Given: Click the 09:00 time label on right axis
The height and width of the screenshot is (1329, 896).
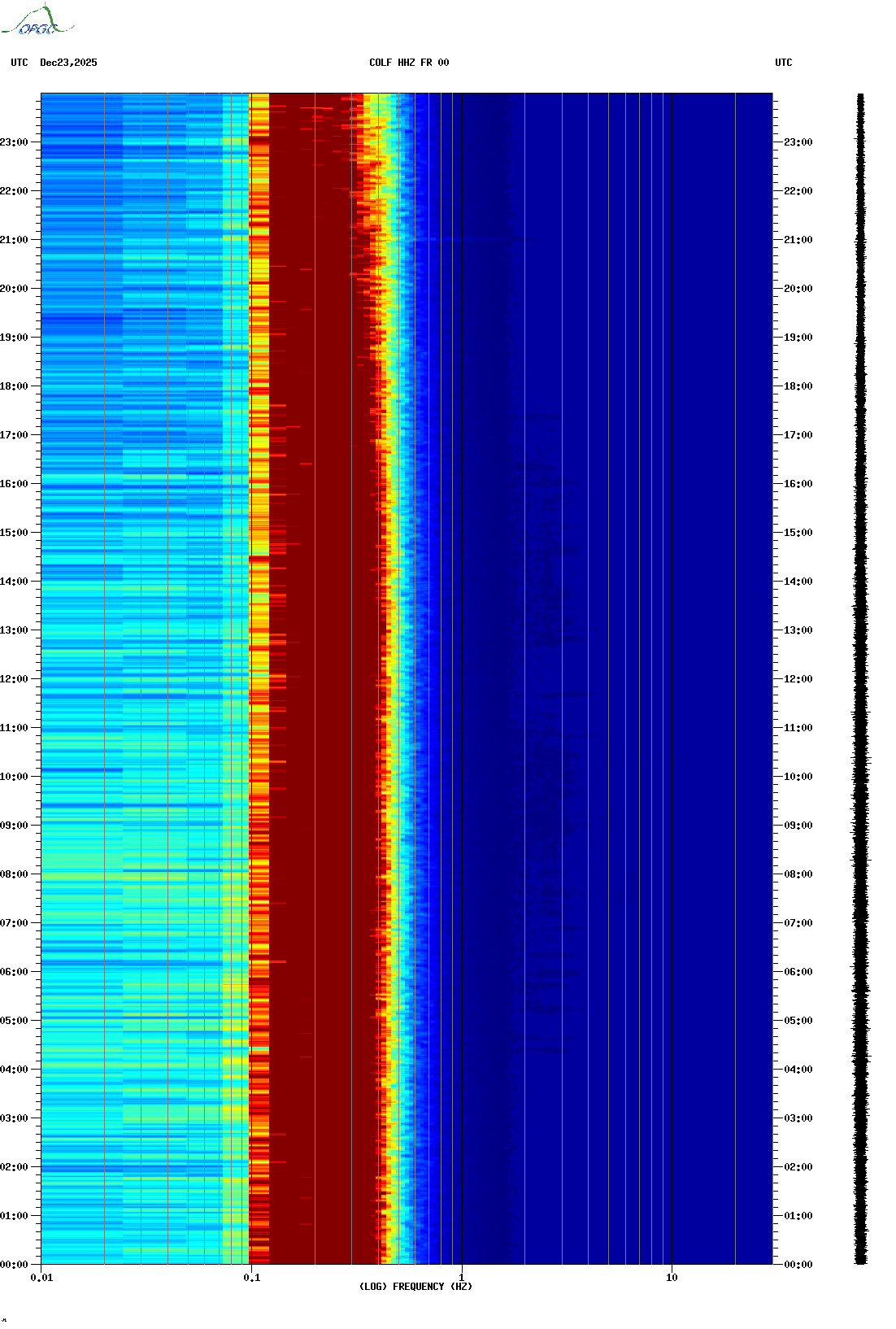Looking at the screenshot, I should coord(798,826).
